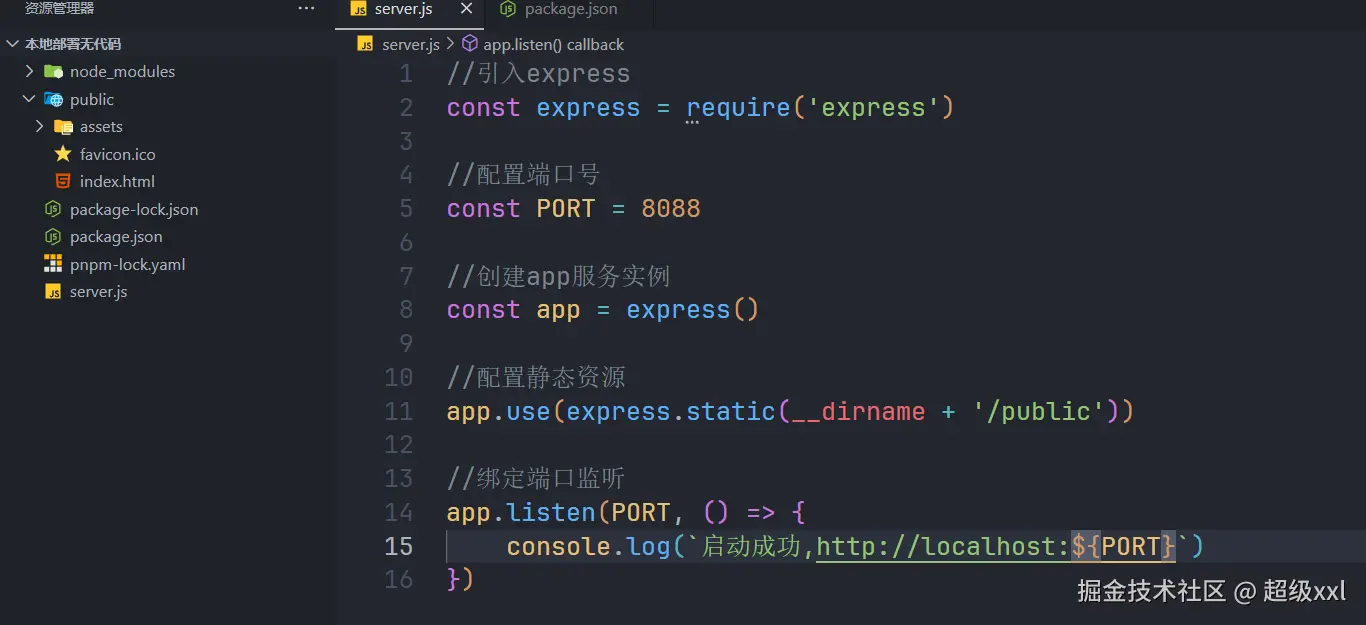This screenshot has height=625, width=1366.
Task: Click the cube symbol icon in breadcrumb
Action: click(469, 44)
